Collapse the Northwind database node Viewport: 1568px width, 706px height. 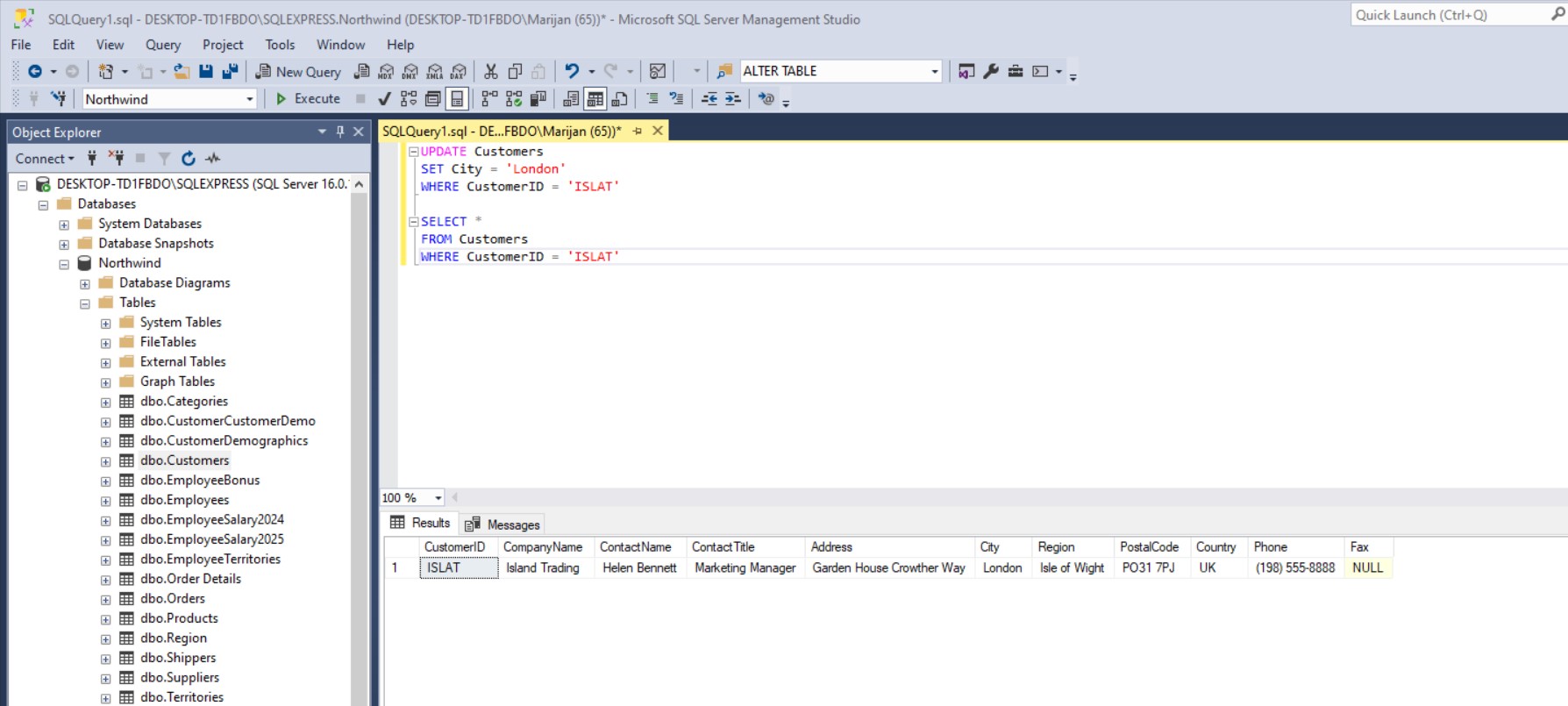point(64,264)
